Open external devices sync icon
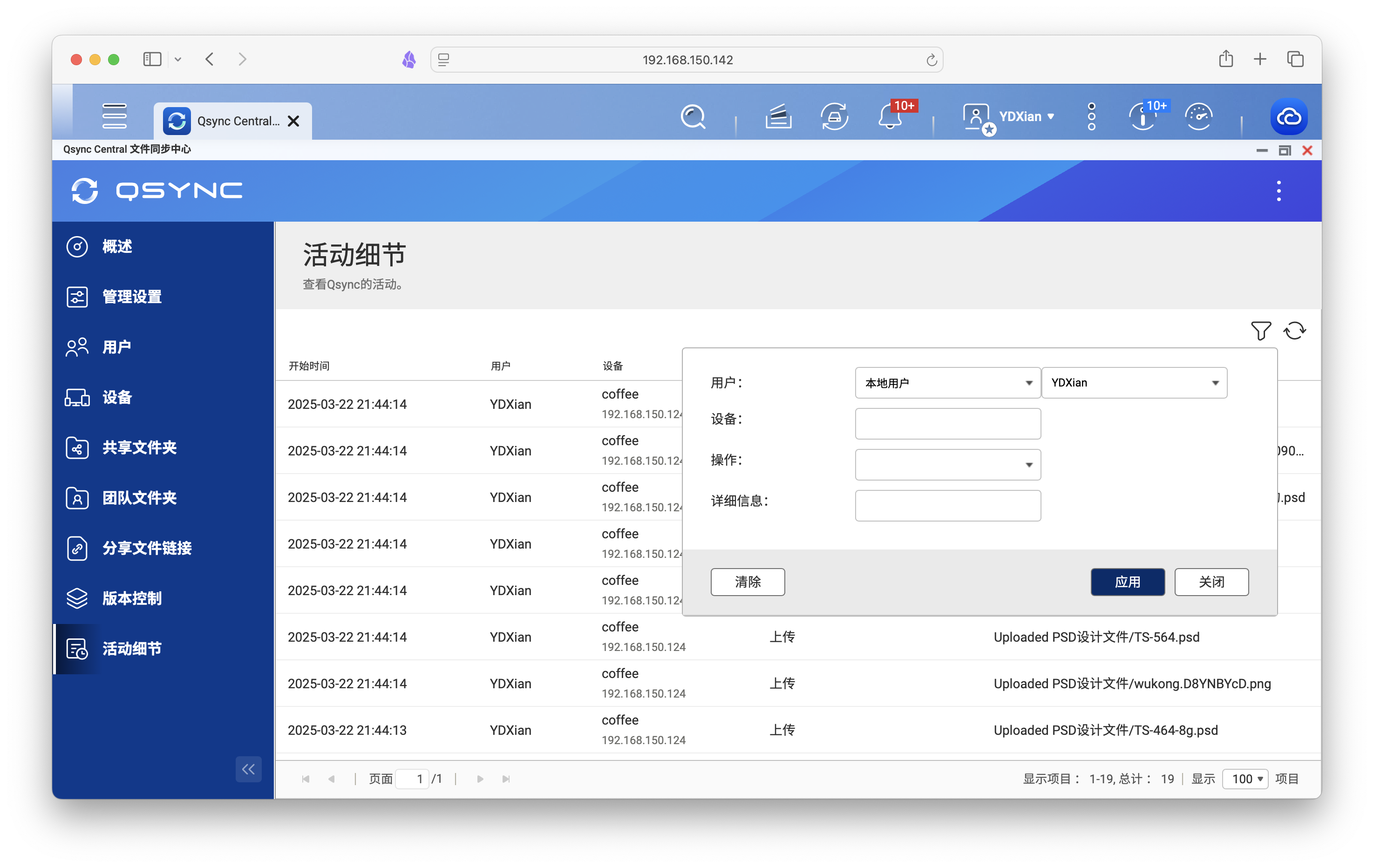This screenshot has width=1374, height=868. coord(834,117)
